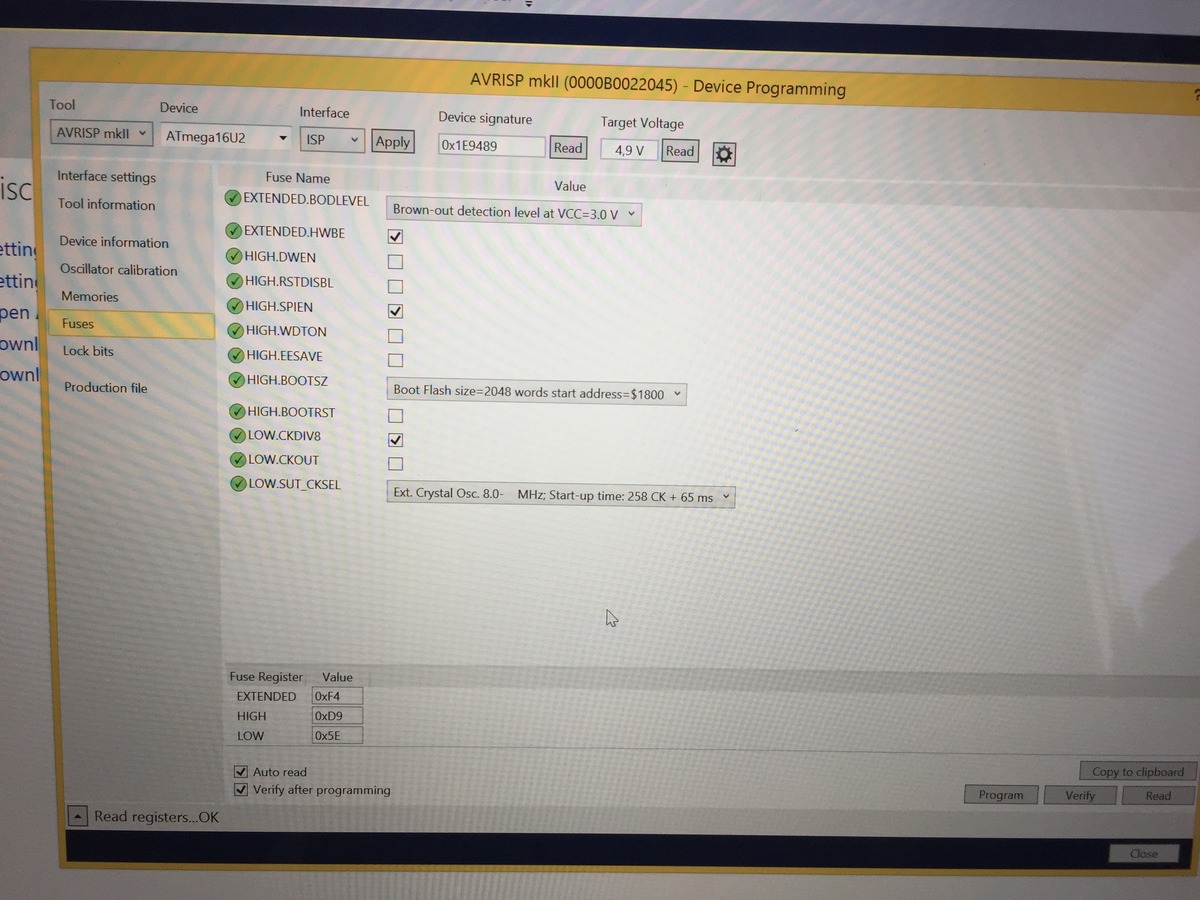Click the Copy to clipboard button
The height and width of the screenshot is (900, 1200).
1138,771
